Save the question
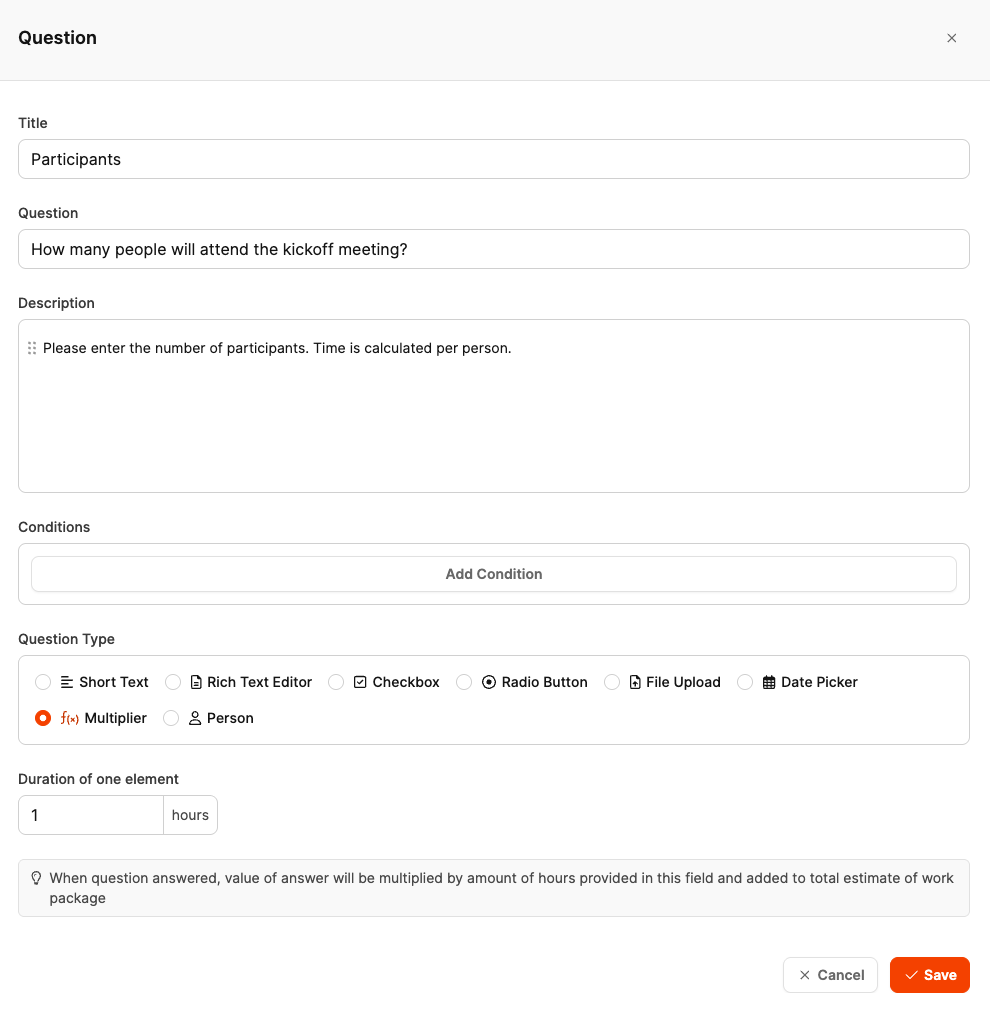 929,975
